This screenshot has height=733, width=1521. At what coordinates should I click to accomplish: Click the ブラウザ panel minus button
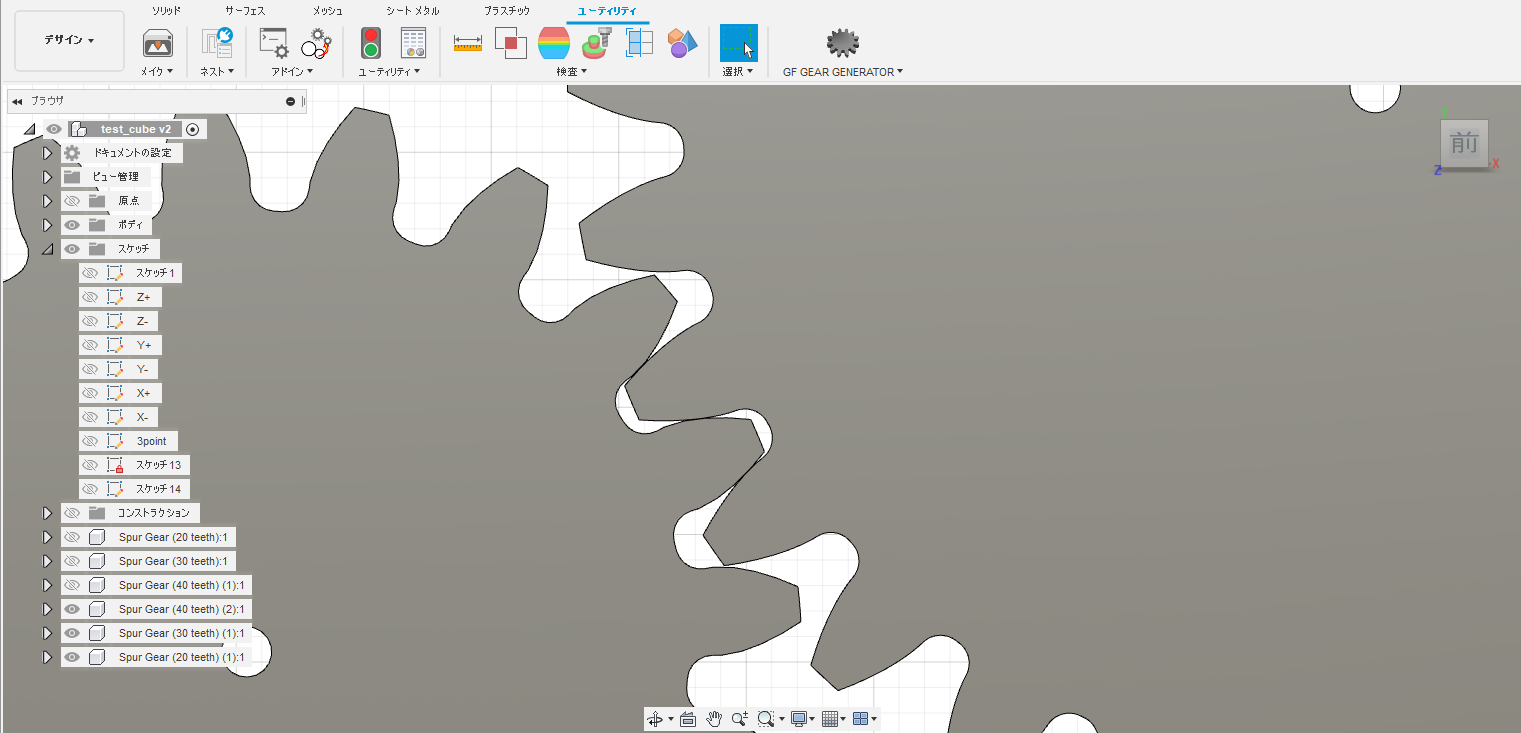[290, 101]
